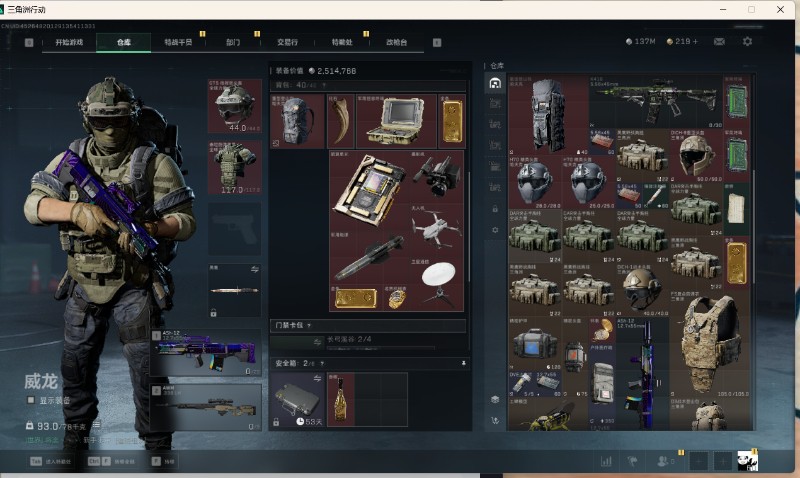Select the pocket watch item in stash
The height and width of the screenshot is (478, 800).
(602, 330)
